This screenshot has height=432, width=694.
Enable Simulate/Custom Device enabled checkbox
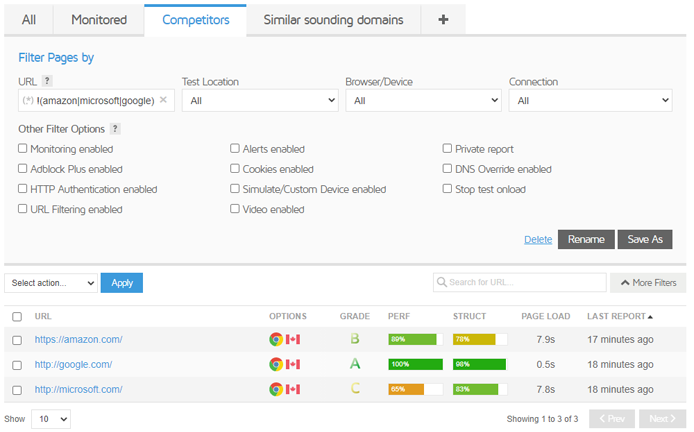pos(235,189)
